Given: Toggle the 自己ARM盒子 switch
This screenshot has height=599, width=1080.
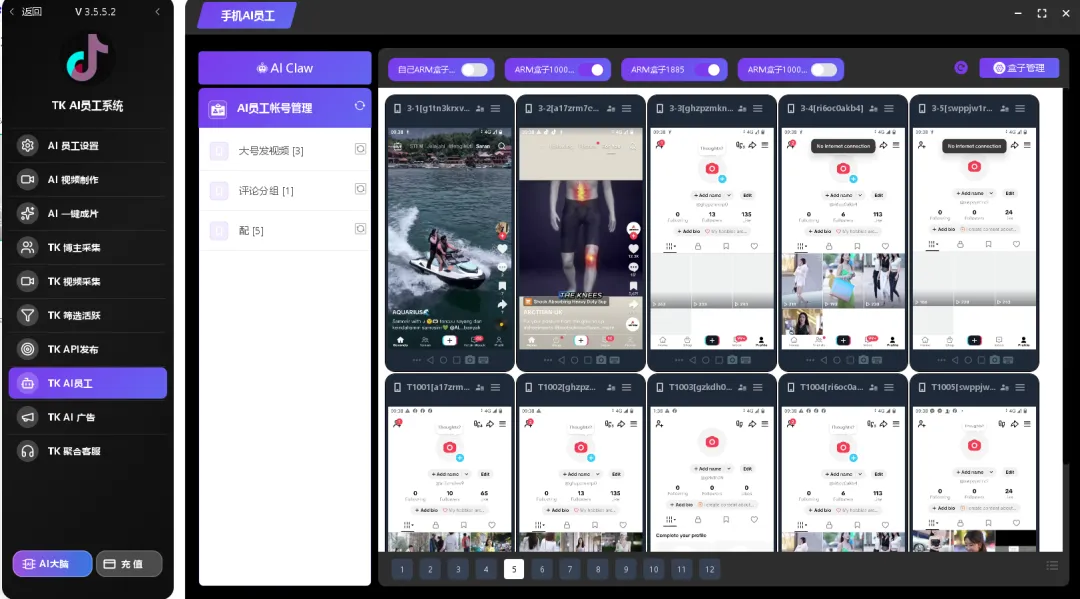Looking at the screenshot, I should tap(474, 70).
